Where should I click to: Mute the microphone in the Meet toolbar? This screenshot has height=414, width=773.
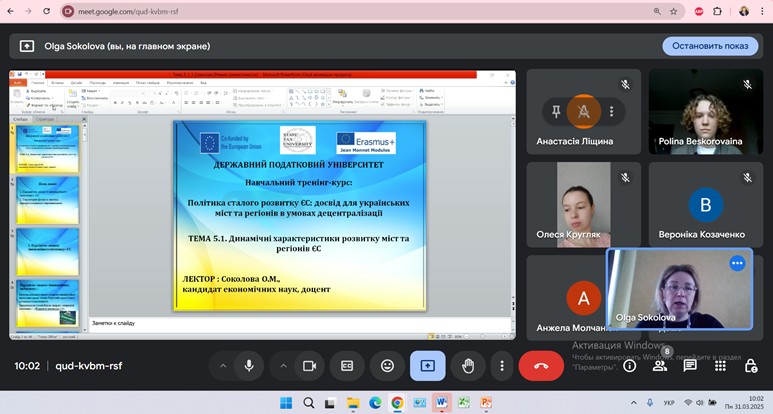coord(249,366)
